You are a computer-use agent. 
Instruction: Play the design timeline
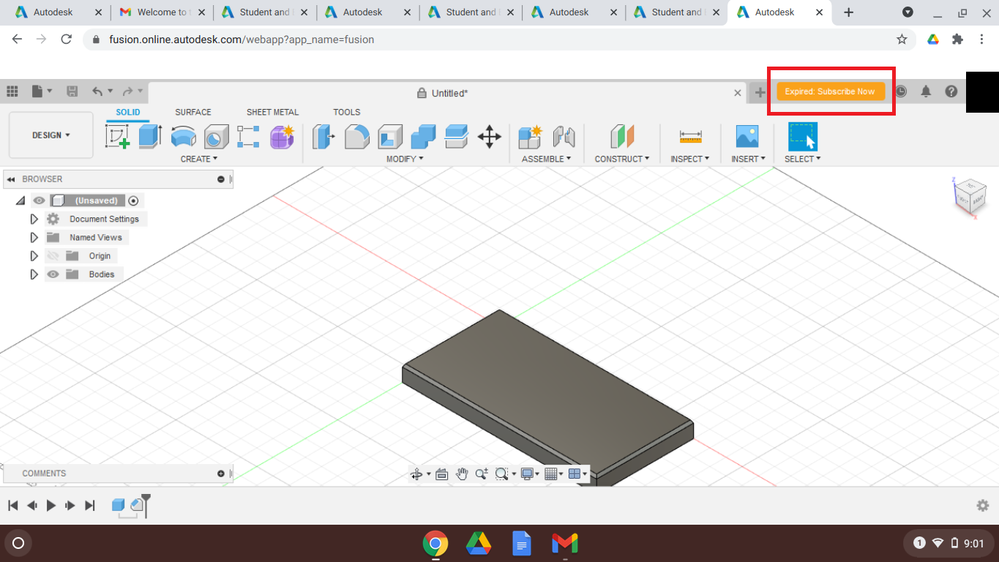51,505
